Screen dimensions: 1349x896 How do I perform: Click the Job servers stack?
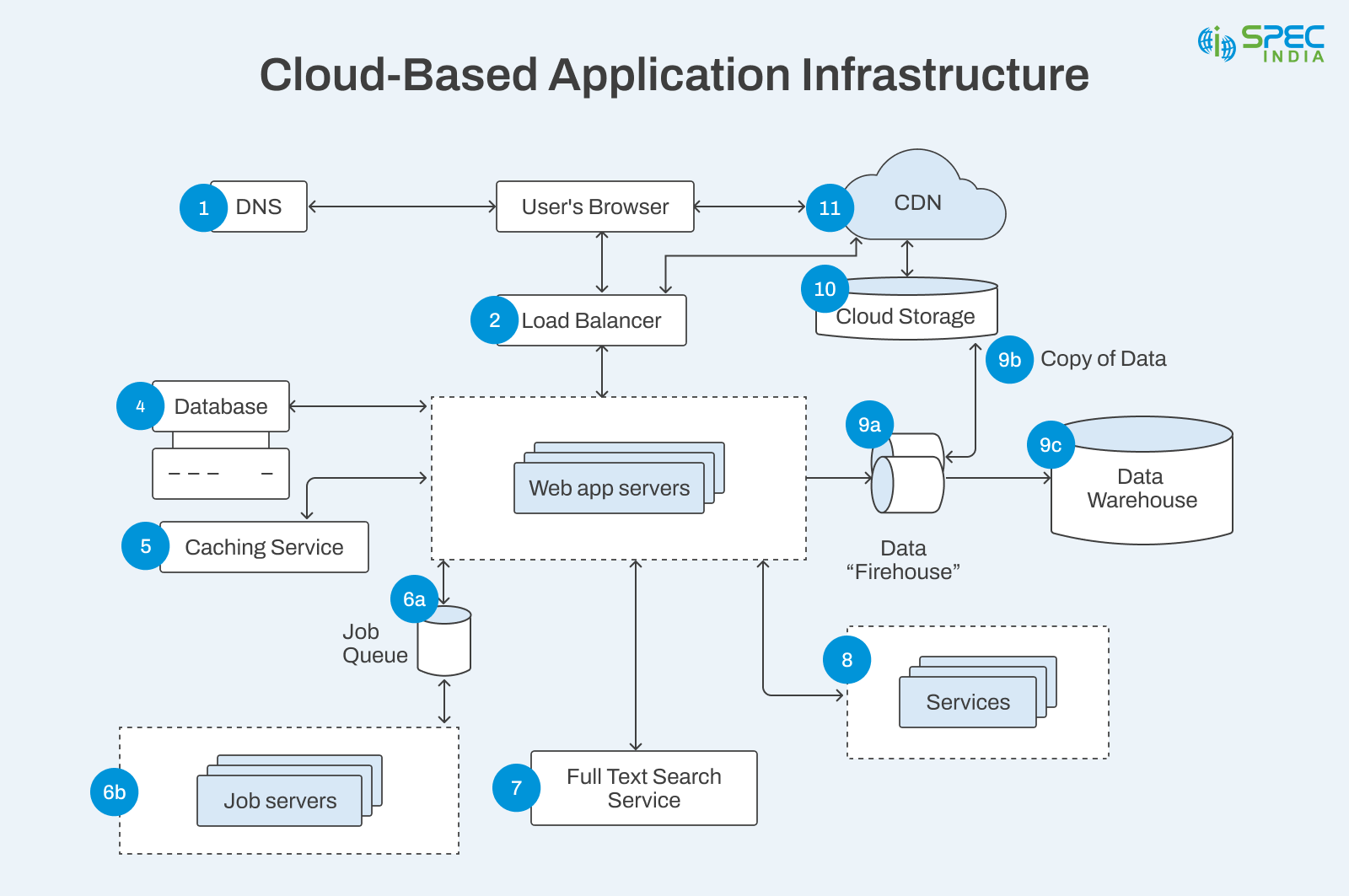click(290, 791)
